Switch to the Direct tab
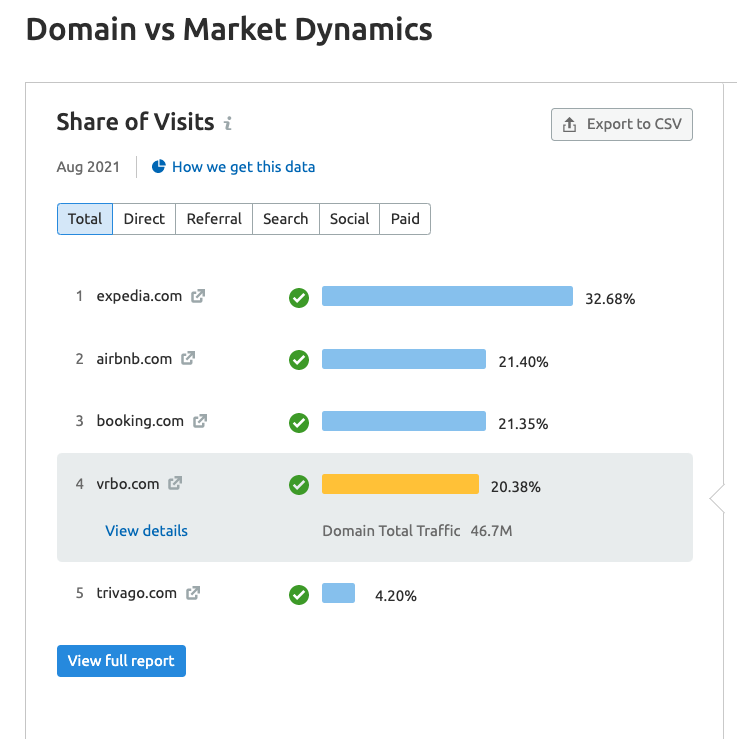This screenshot has height=739, width=737. pyautogui.click(x=144, y=219)
